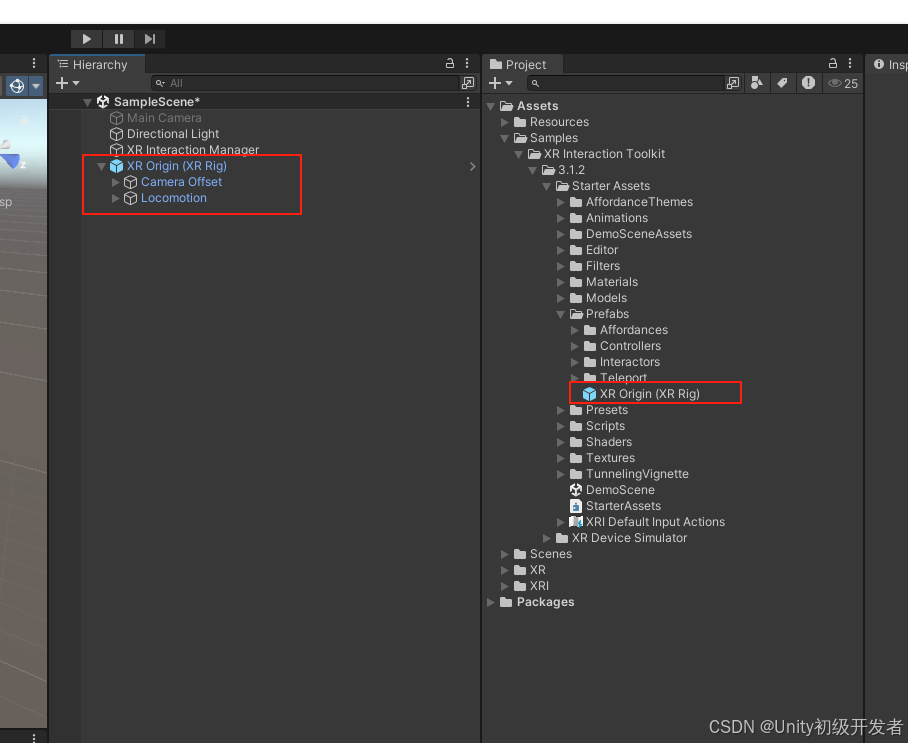Collapse XR Origin (XR Rig) in Hierarchy

101,166
